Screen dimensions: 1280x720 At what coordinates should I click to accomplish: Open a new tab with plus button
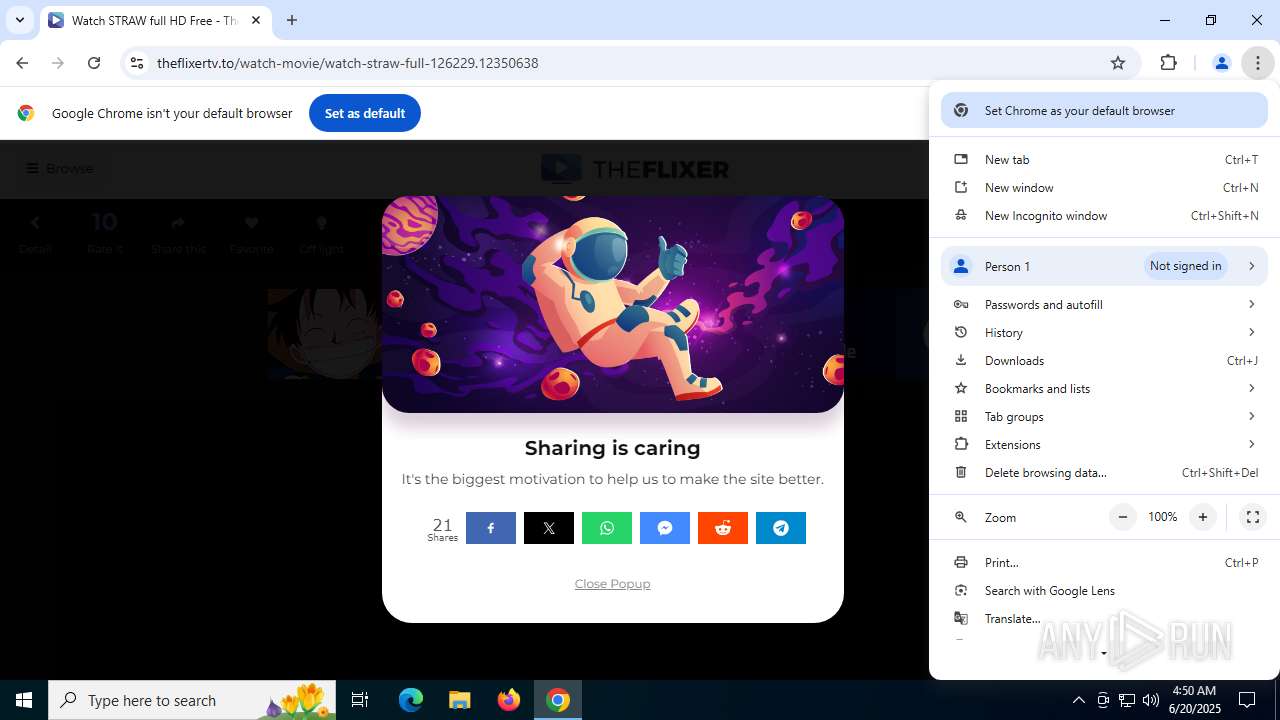(x=292, y=20)
